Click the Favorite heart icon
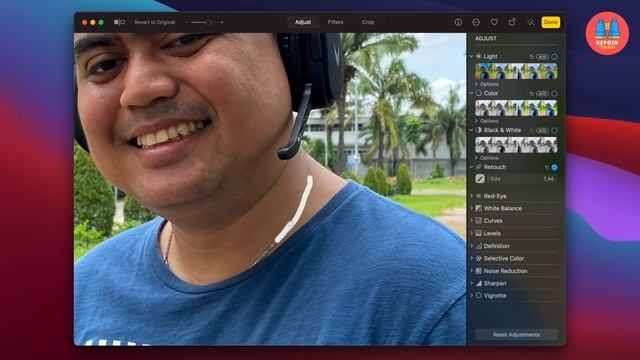The image size is (640, 360). click(494, 22)
